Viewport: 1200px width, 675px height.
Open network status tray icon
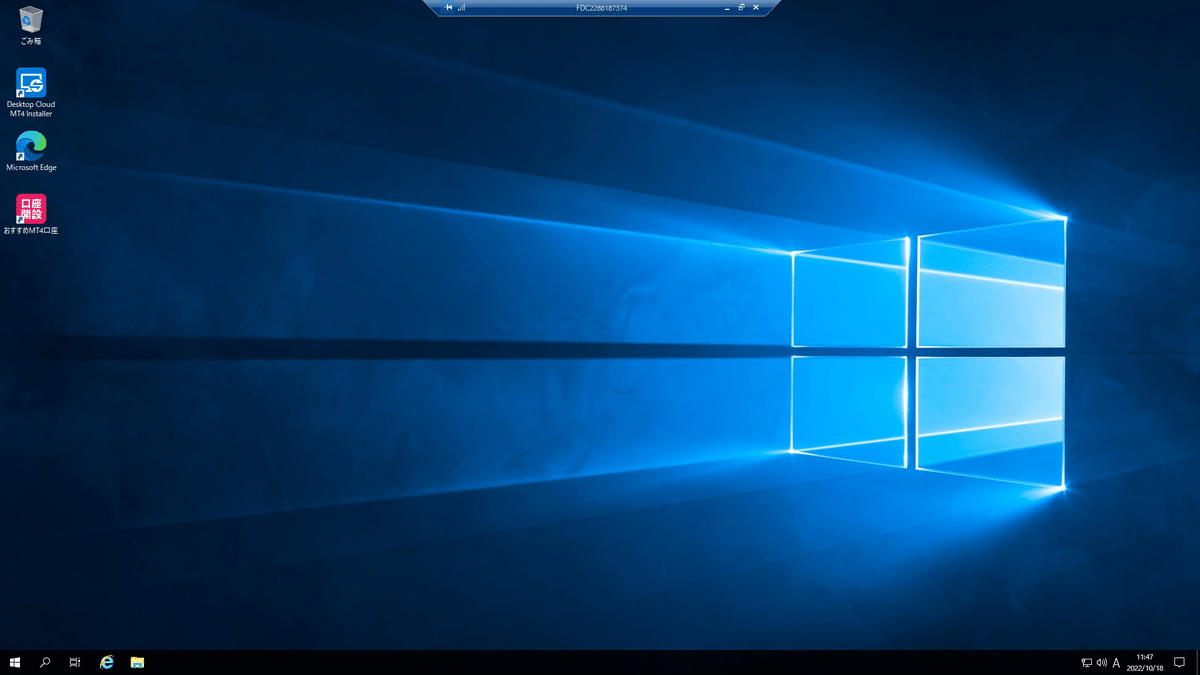coord(1087,662)
